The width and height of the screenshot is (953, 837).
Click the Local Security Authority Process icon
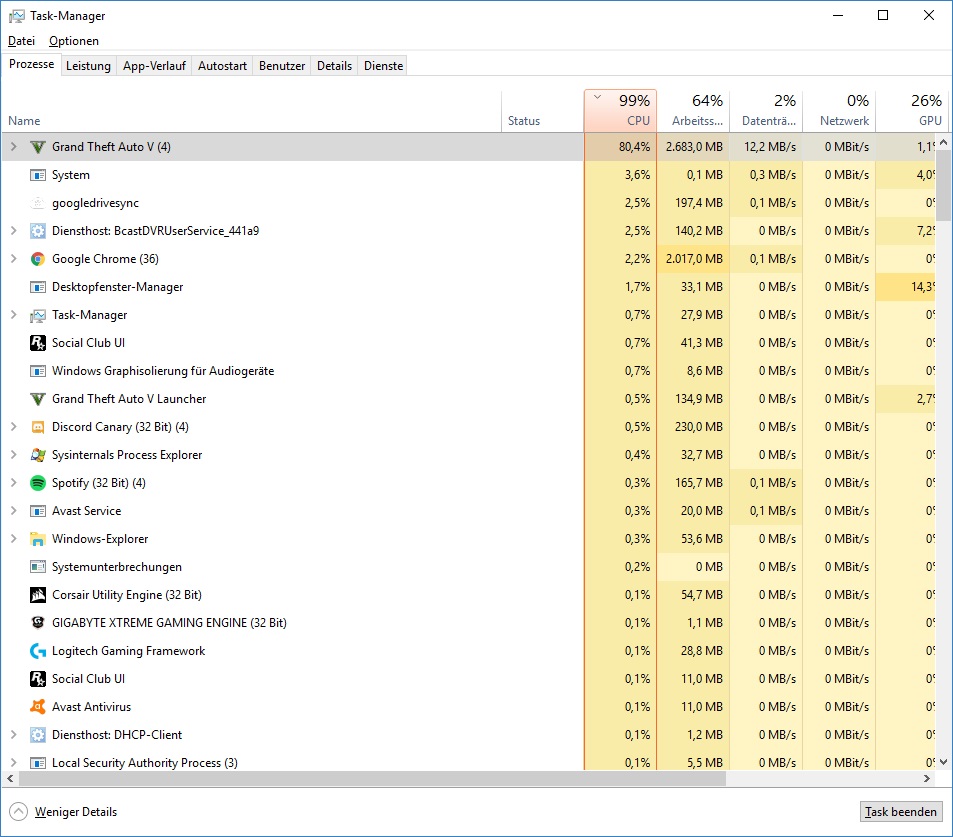click(x=38, y=762)
